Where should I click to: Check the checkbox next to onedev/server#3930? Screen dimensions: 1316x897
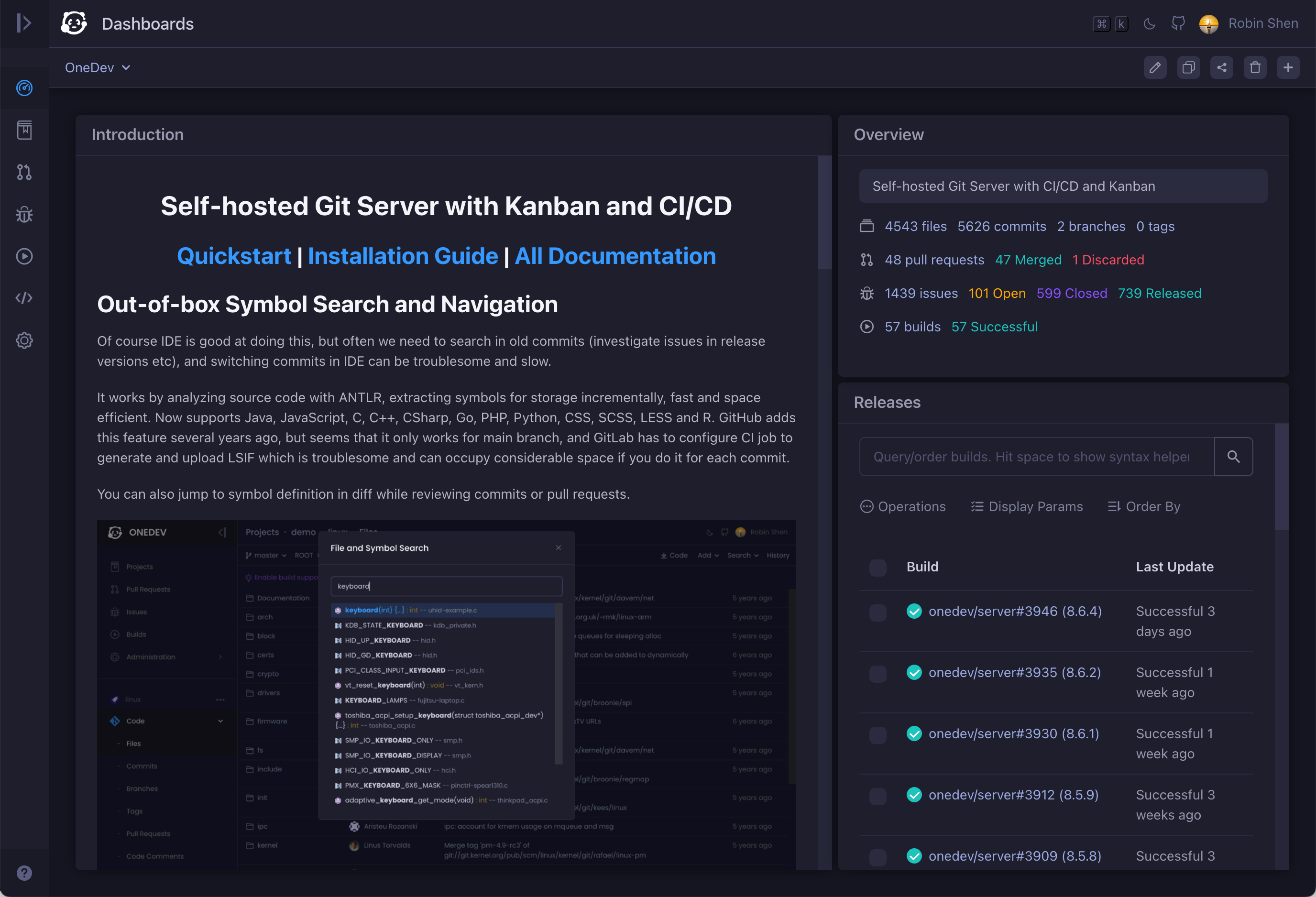(878, 733)
